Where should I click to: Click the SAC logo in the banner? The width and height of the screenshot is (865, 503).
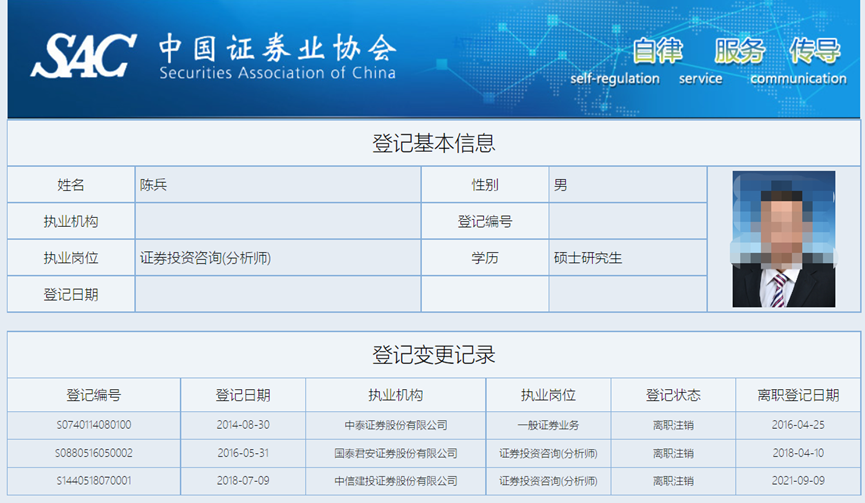pyautogui.click(x=83, y=55)
